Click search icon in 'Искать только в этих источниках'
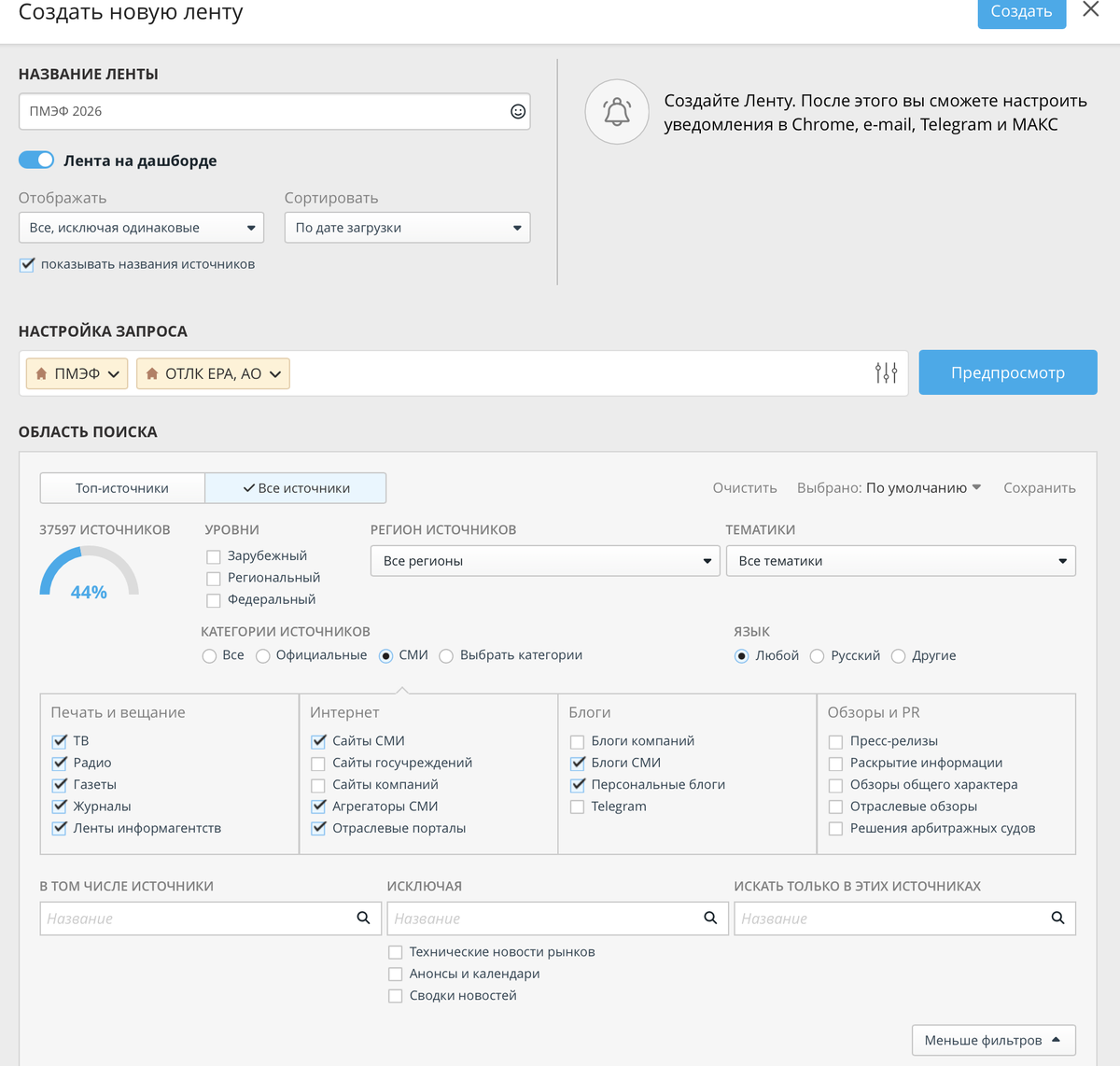1120x1066 pixels. pyautogui.click(x=1057, y=919)
